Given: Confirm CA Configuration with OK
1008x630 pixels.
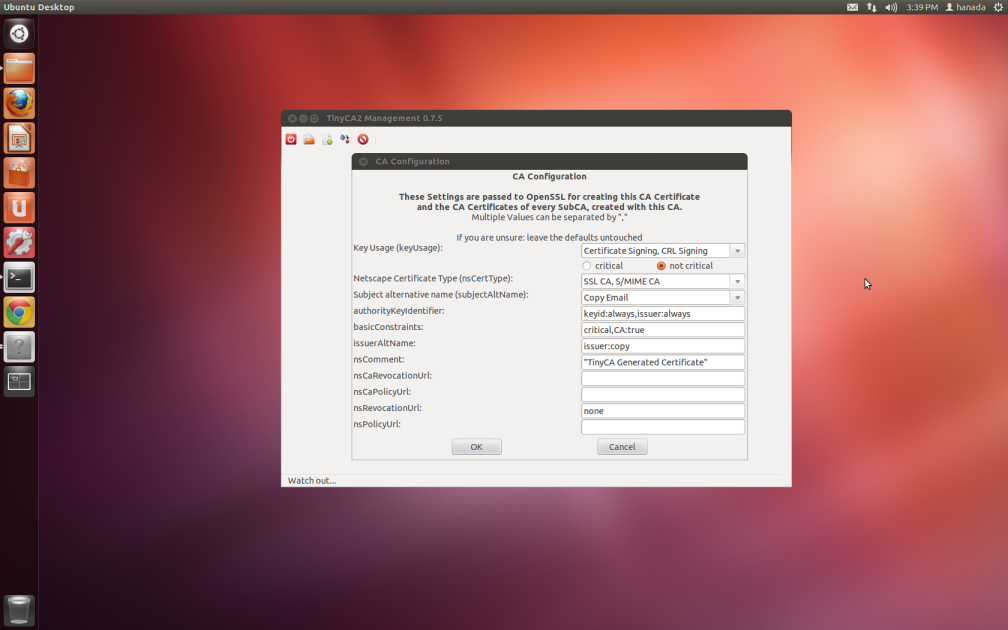Looking at the screenshot, I should 476,446.
